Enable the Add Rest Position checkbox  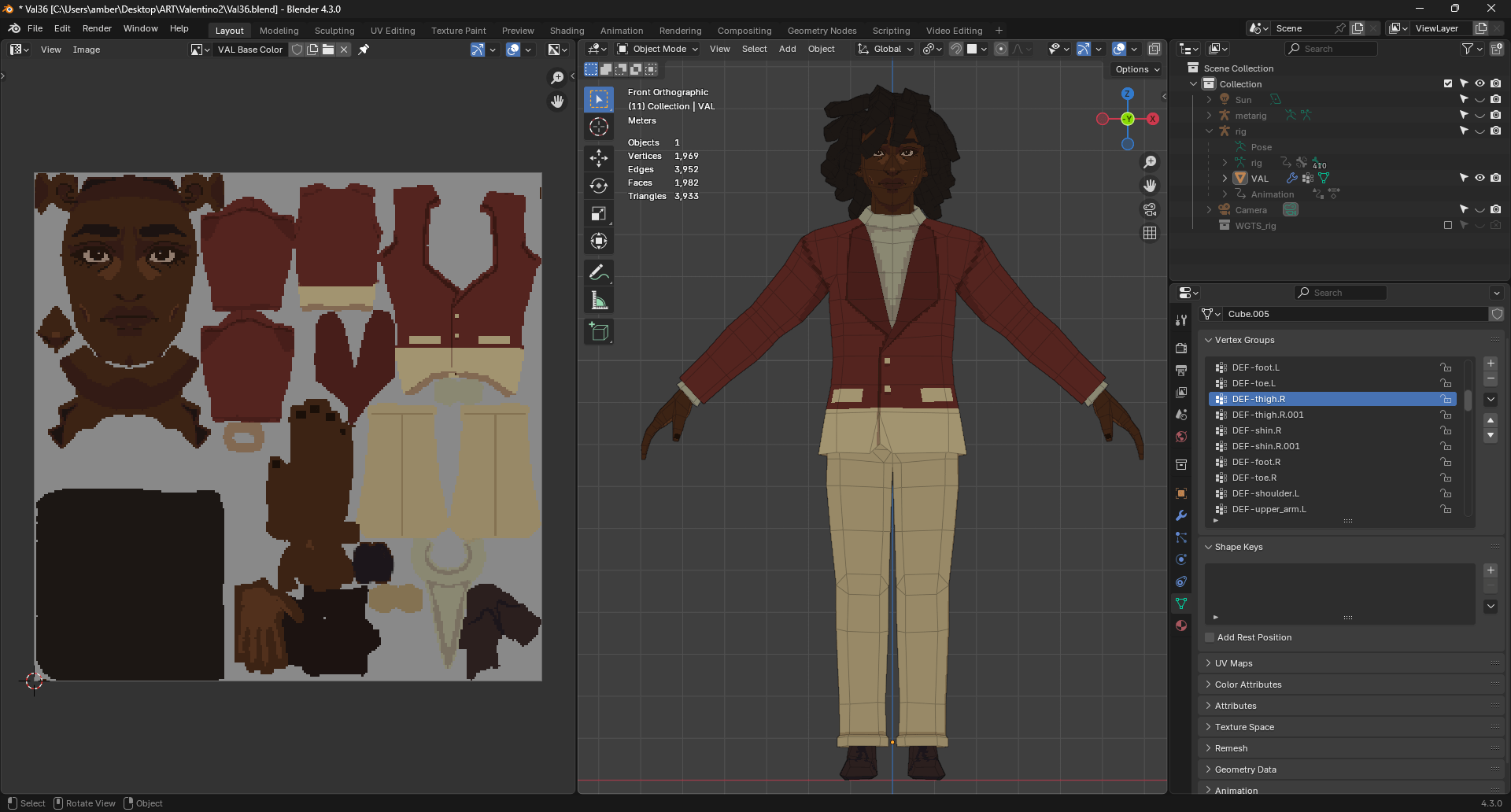tap(1210, 637)
